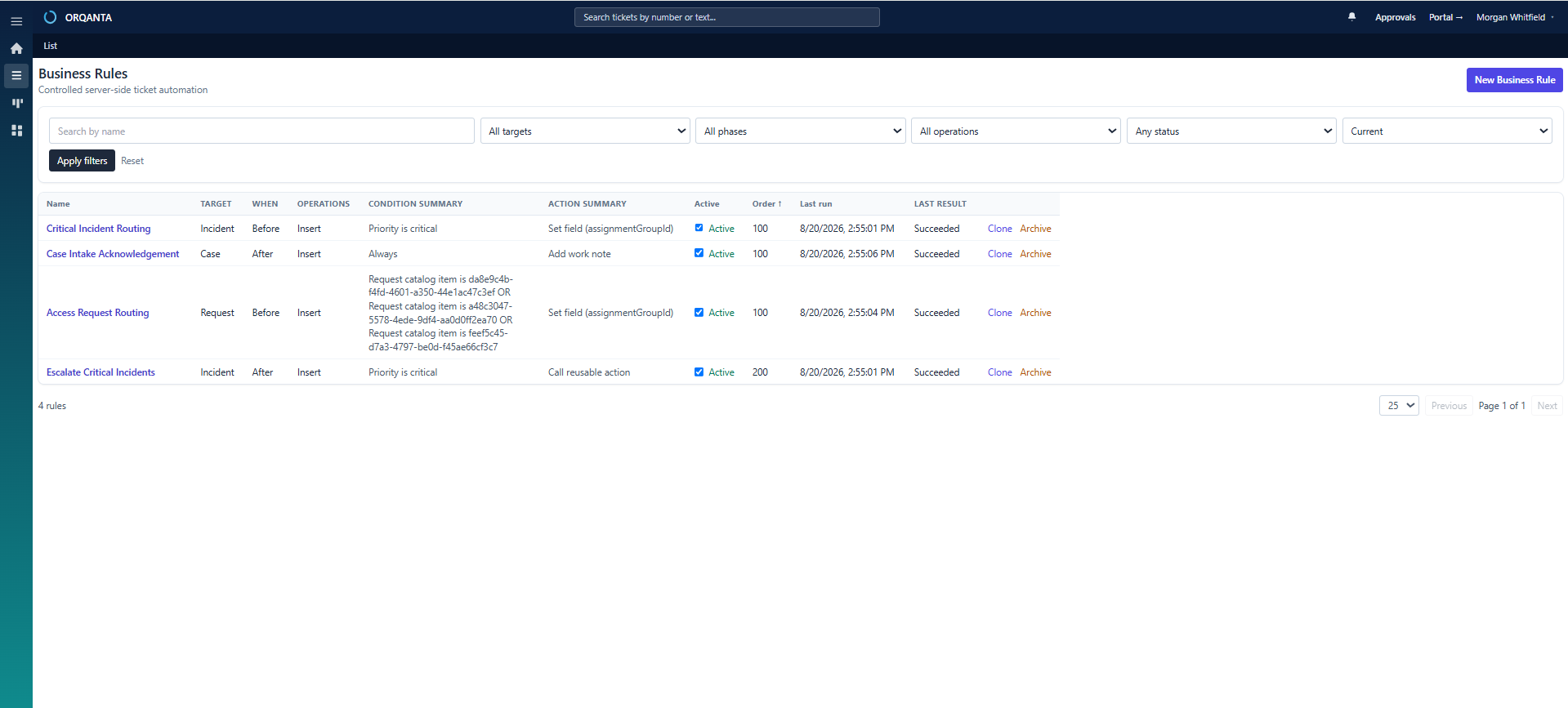Open the Current version dropdown
1568x708 pixels.
(1447, 131)
